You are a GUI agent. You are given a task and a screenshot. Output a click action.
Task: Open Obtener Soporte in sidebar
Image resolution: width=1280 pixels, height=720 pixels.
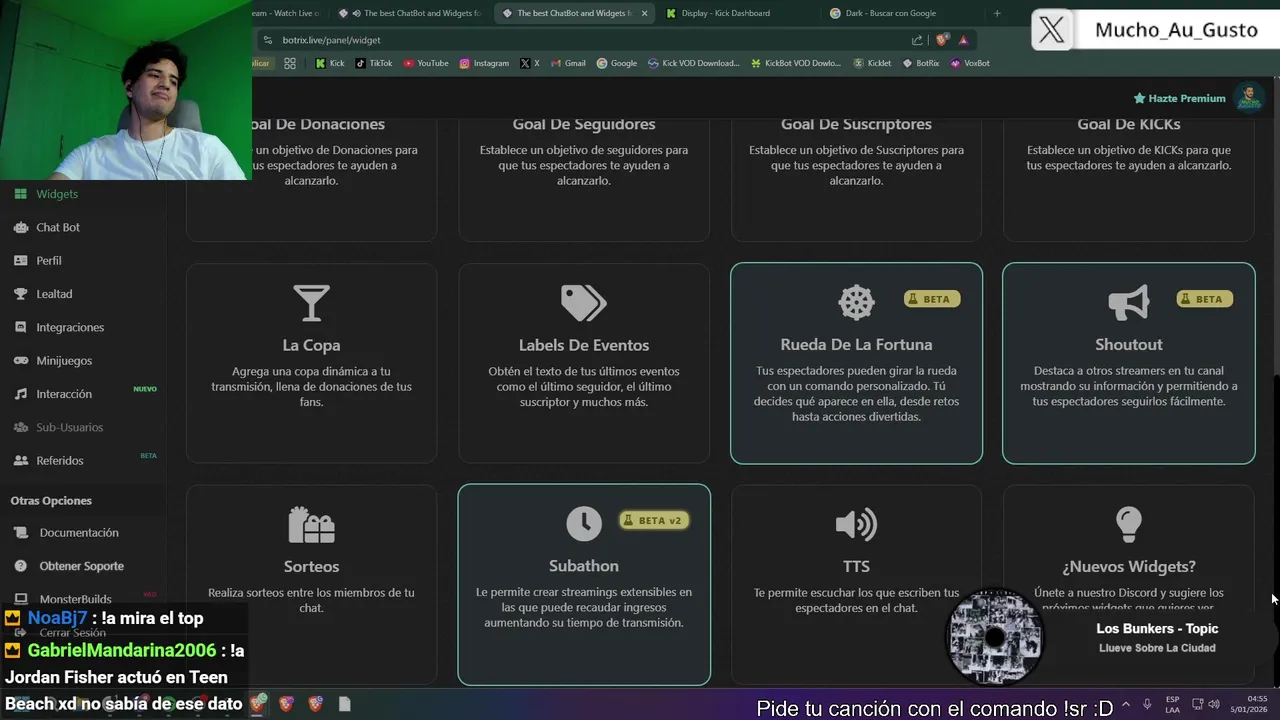point(81,566)
